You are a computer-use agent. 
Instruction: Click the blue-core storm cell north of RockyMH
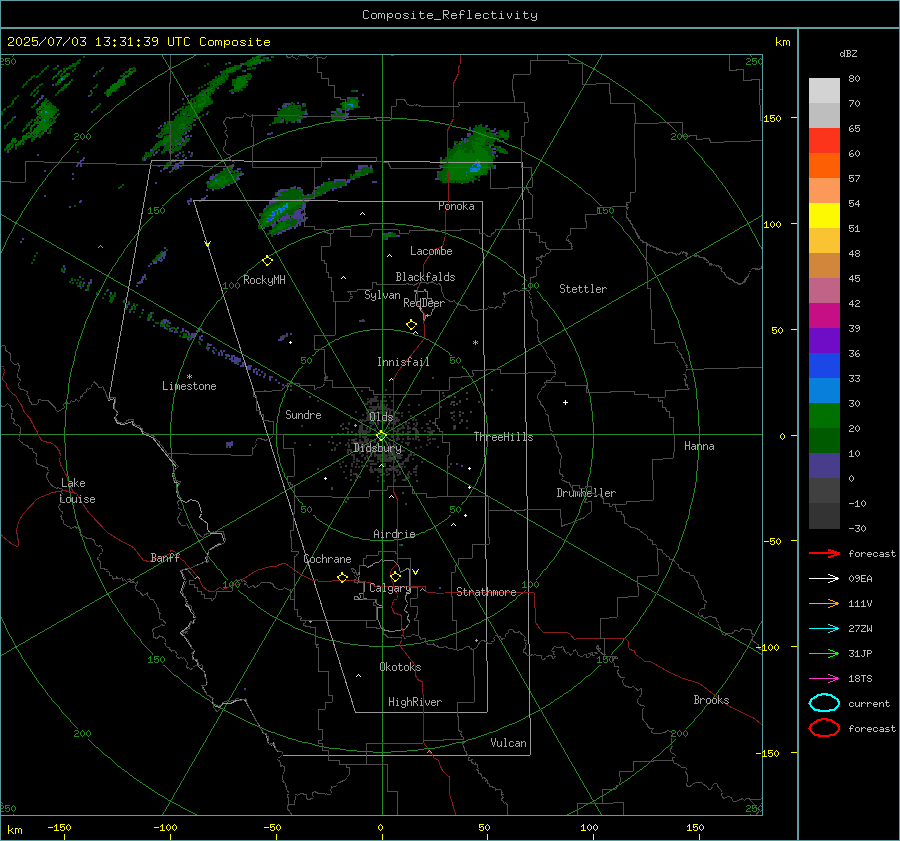point(284,211)
